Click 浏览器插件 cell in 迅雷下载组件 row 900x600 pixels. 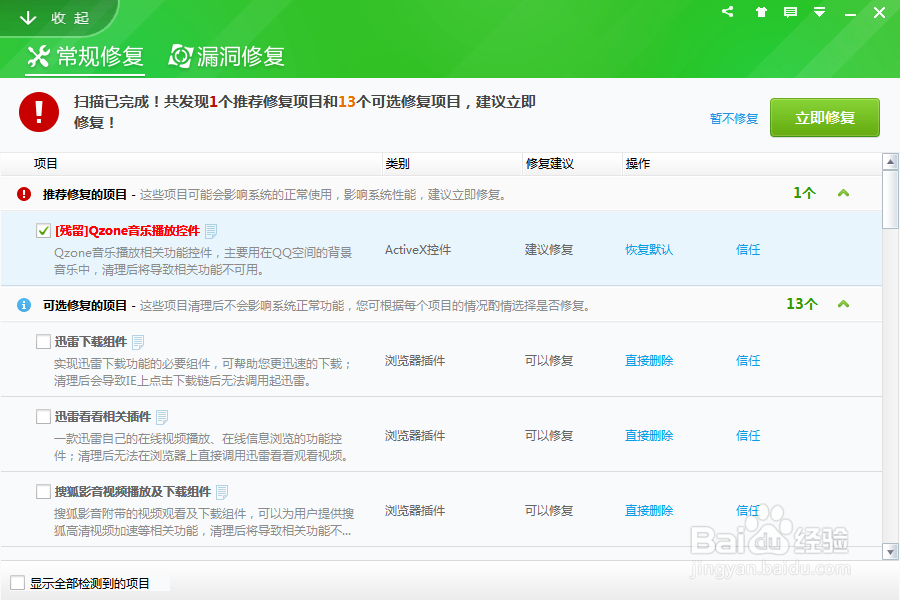coord(415,361)
